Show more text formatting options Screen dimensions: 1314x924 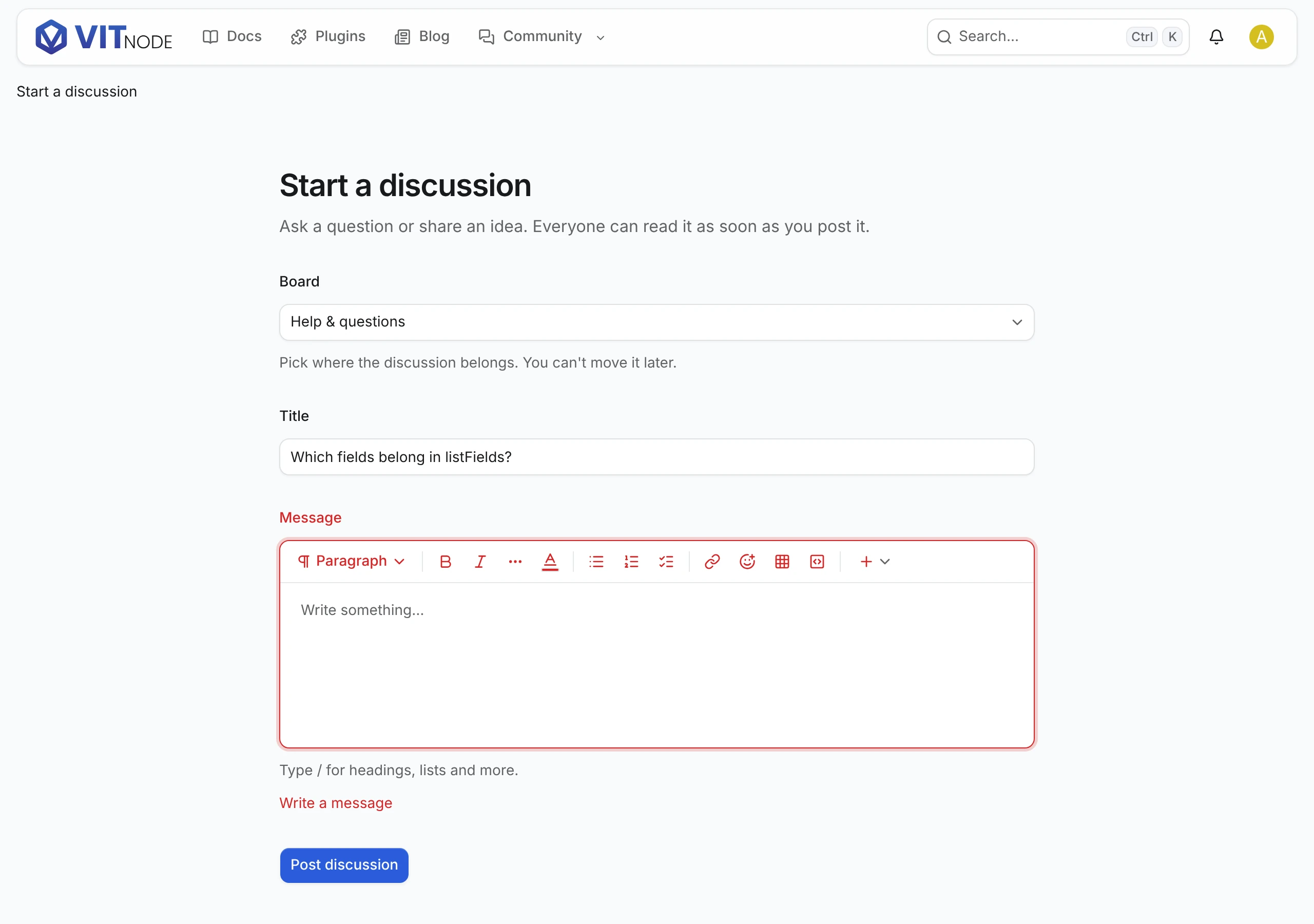515,562
